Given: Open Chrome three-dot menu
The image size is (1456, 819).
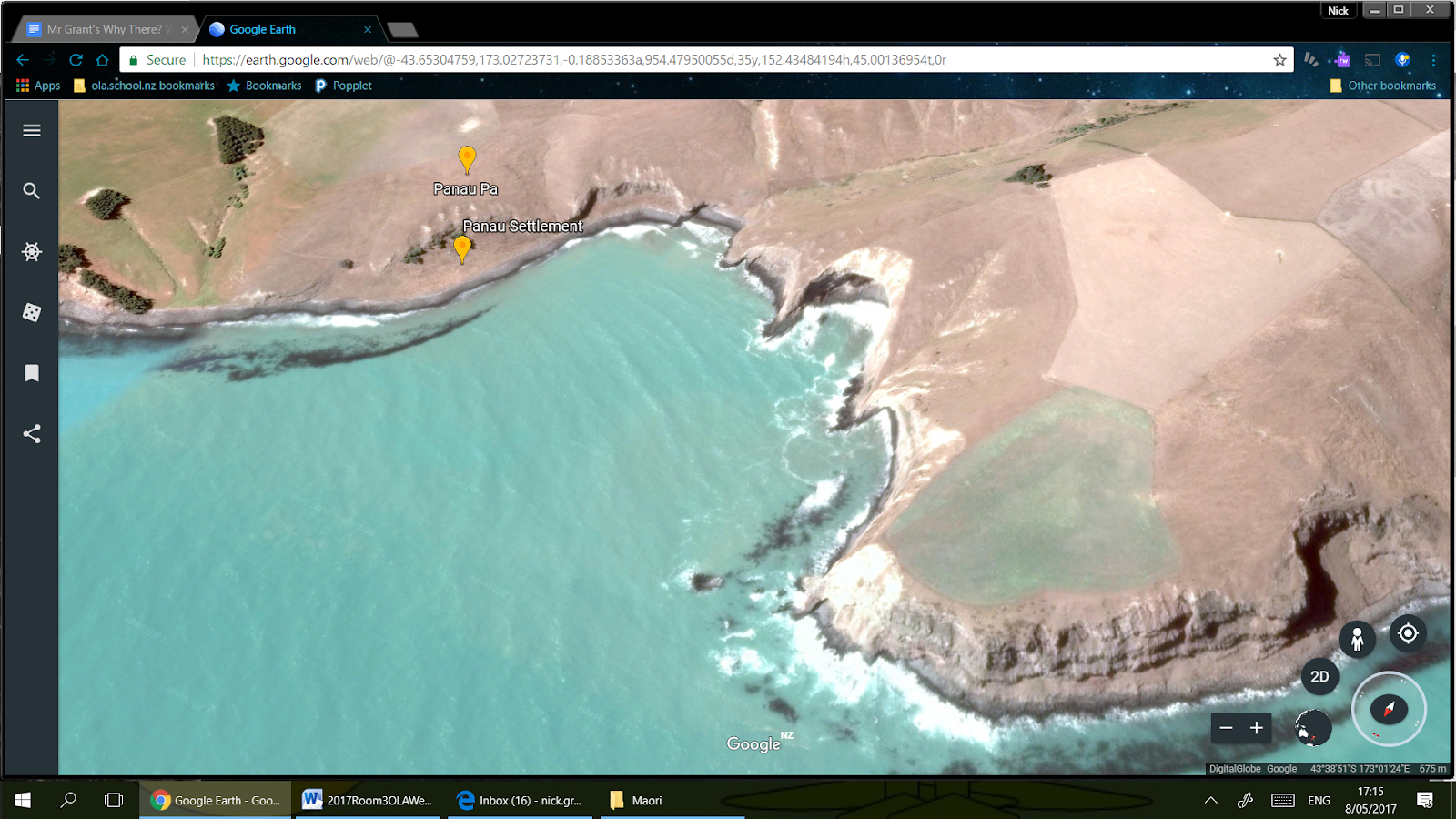Looking at the screenshot, I should [1433, 60].
